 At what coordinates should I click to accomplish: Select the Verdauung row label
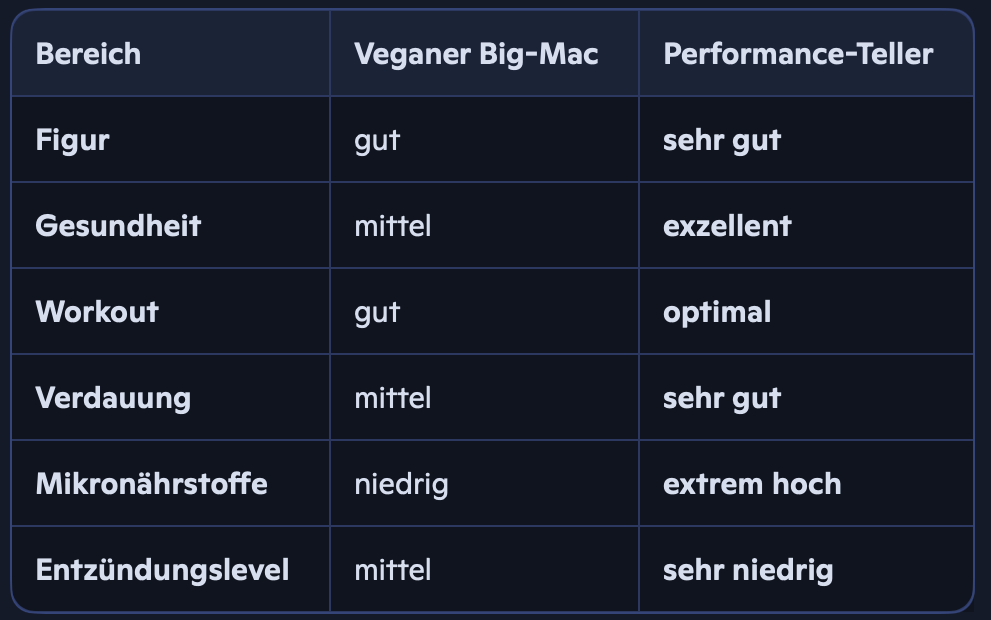[113, 398]
